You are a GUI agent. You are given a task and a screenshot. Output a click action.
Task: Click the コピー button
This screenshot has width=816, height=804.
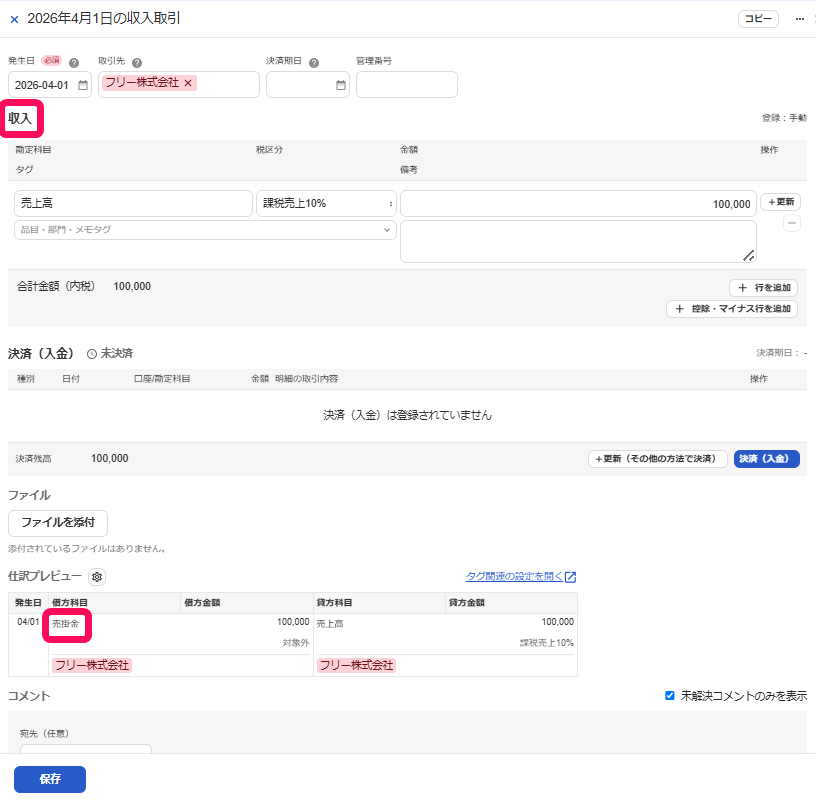point(758,19)
